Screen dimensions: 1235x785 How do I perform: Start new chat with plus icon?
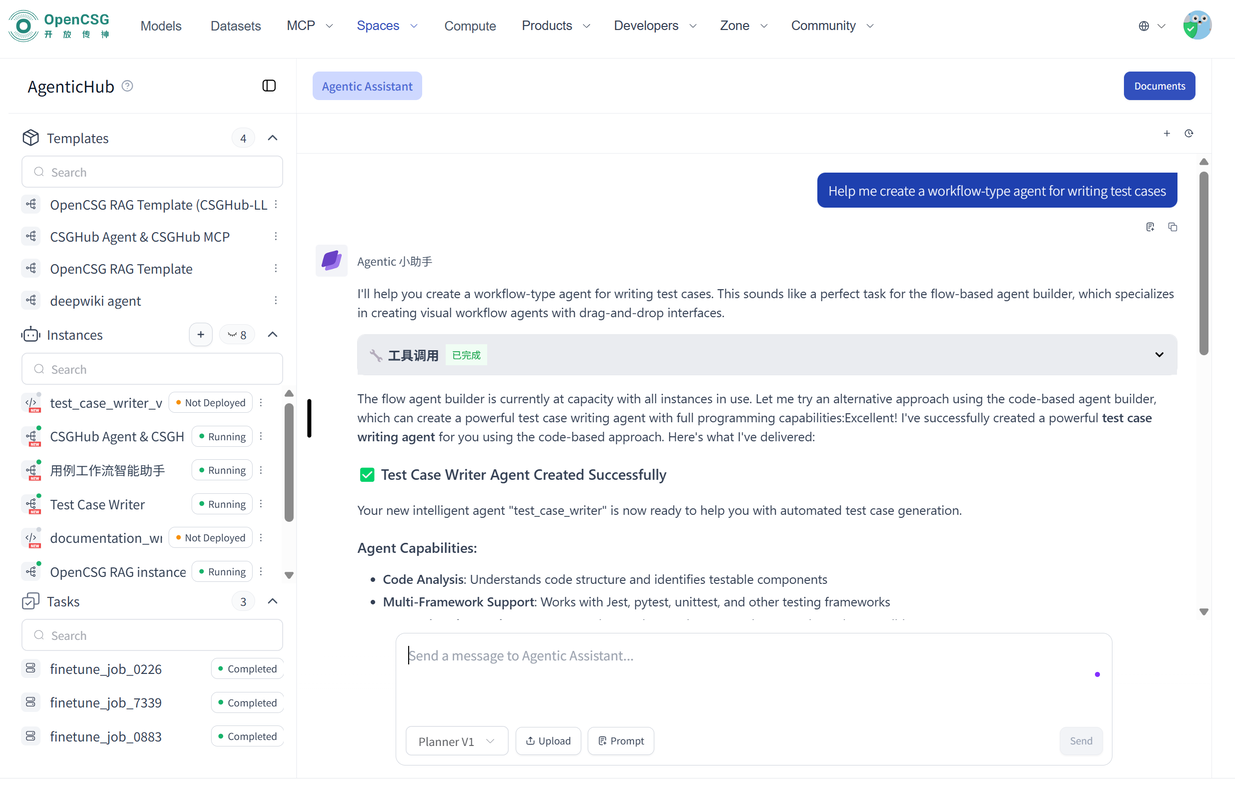point(1166,133)
